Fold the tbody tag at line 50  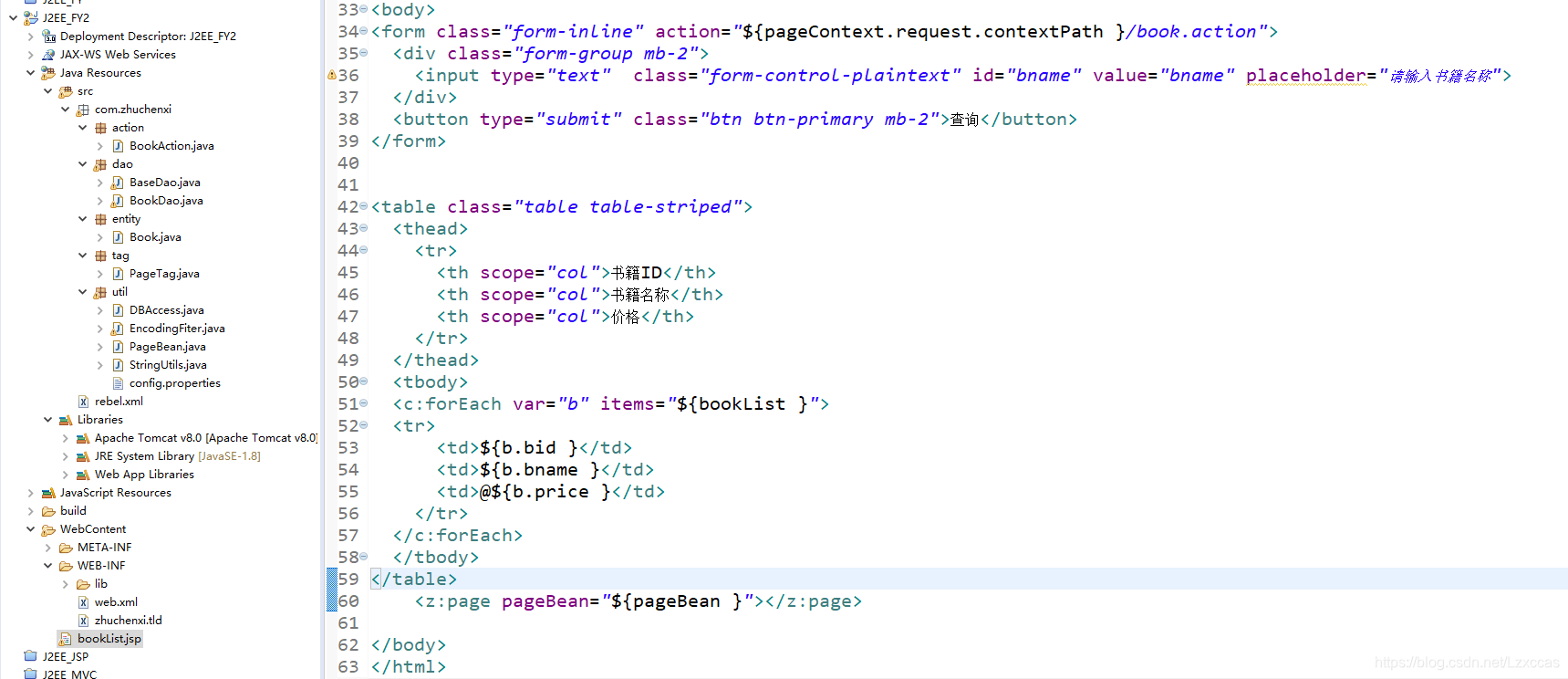click(364, 381)
